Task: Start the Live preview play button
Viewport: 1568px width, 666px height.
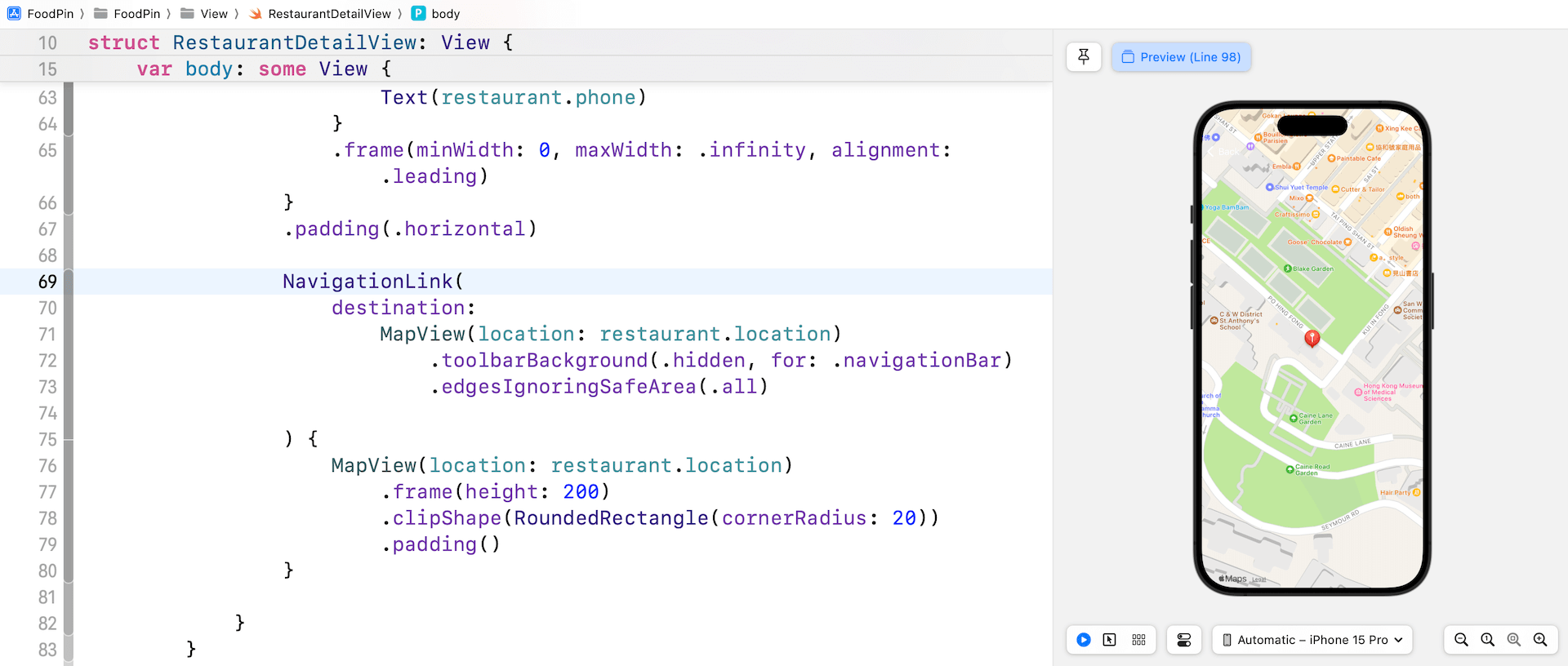Action: (x=1084, y=640)
